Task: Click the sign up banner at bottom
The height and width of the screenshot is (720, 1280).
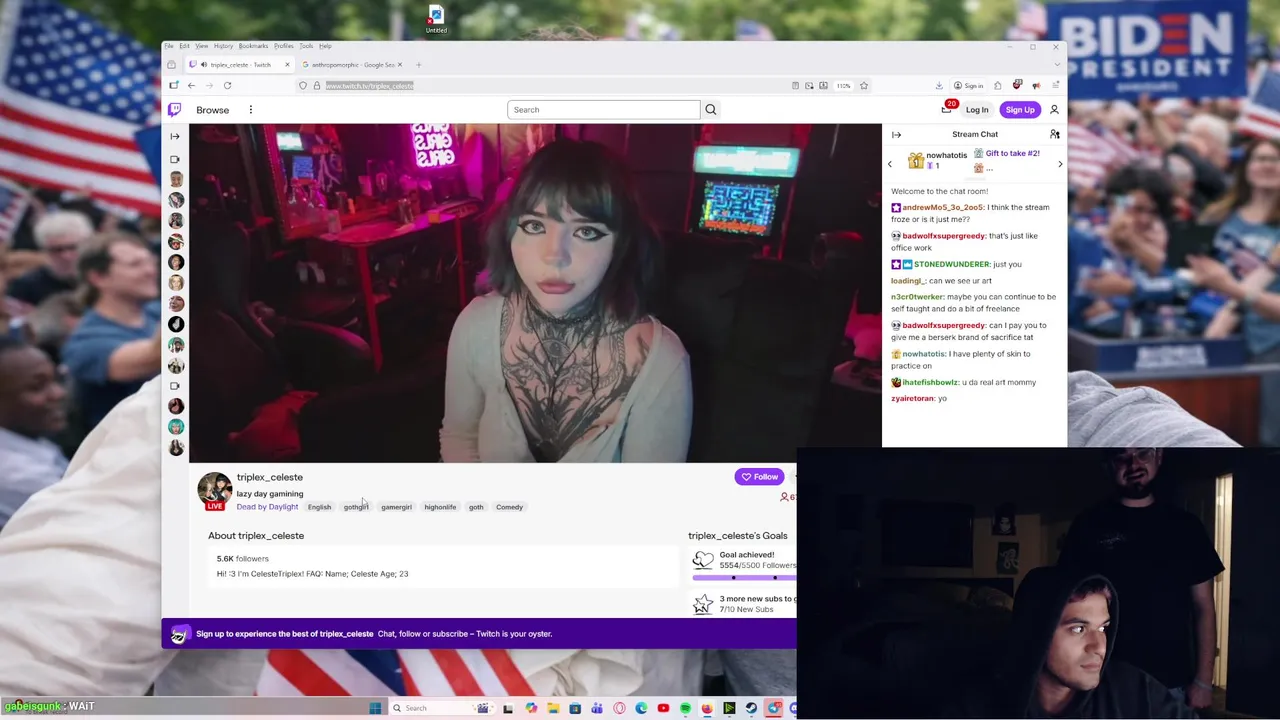Action: coord(479,634)
